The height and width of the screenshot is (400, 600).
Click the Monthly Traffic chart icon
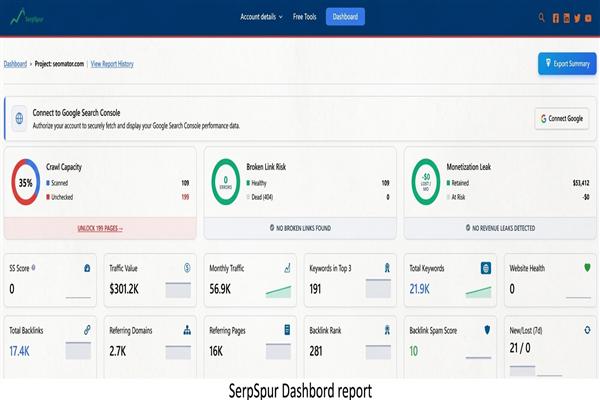click(287, 268)
